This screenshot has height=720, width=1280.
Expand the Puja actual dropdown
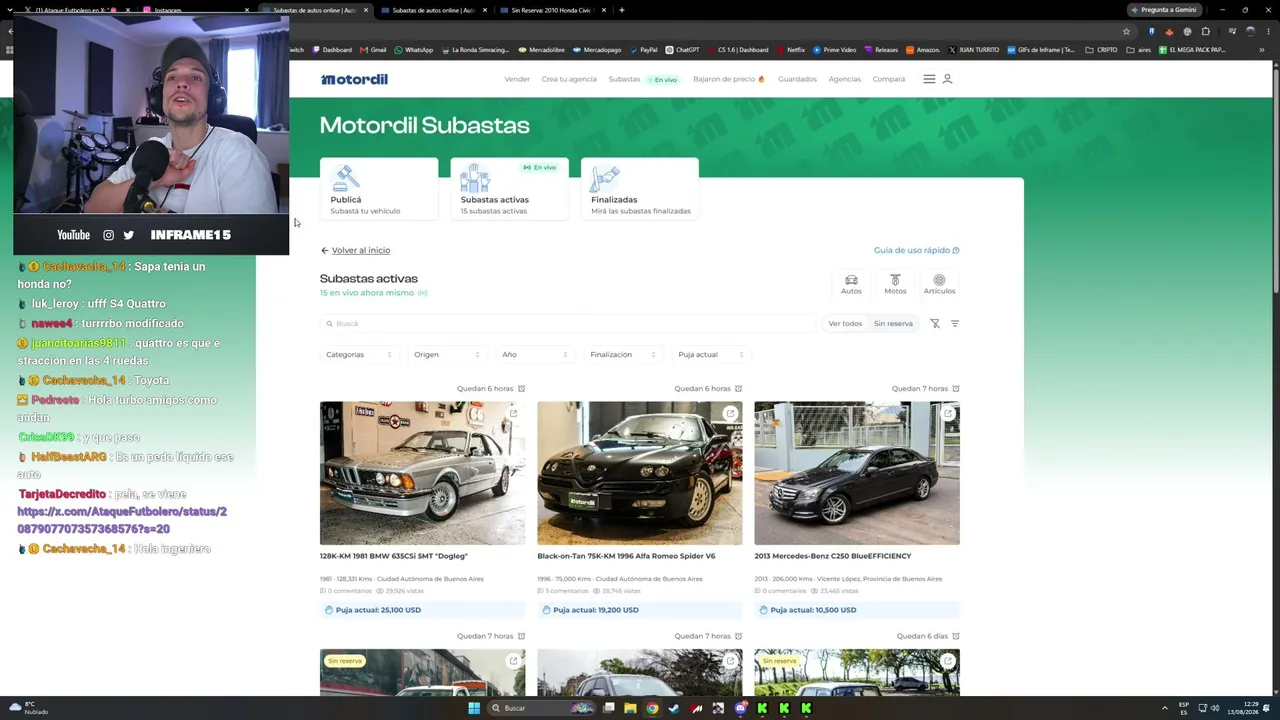pyautogui.click(x=710, y=355)
